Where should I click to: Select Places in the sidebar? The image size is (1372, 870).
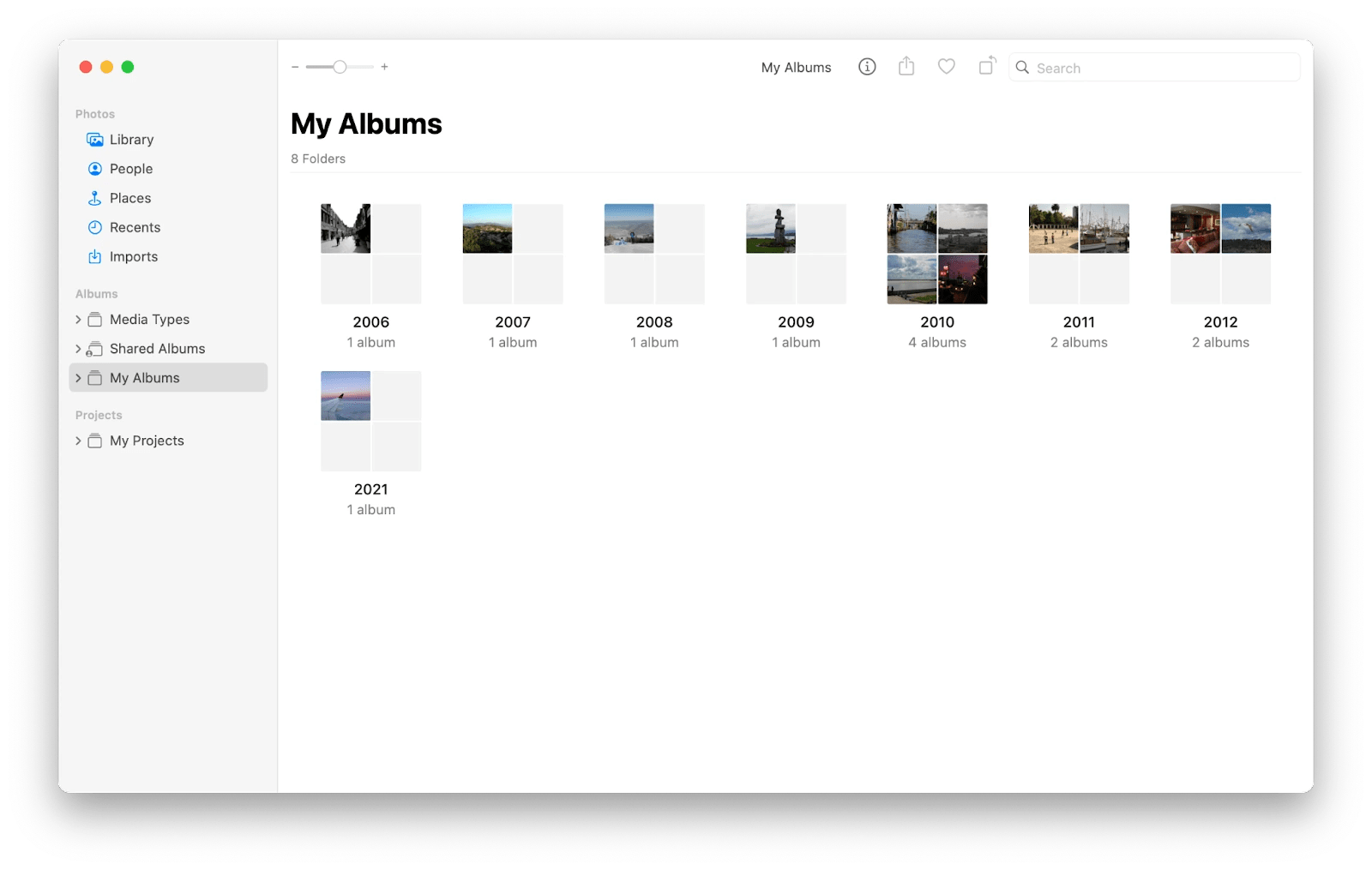(168, 198)
